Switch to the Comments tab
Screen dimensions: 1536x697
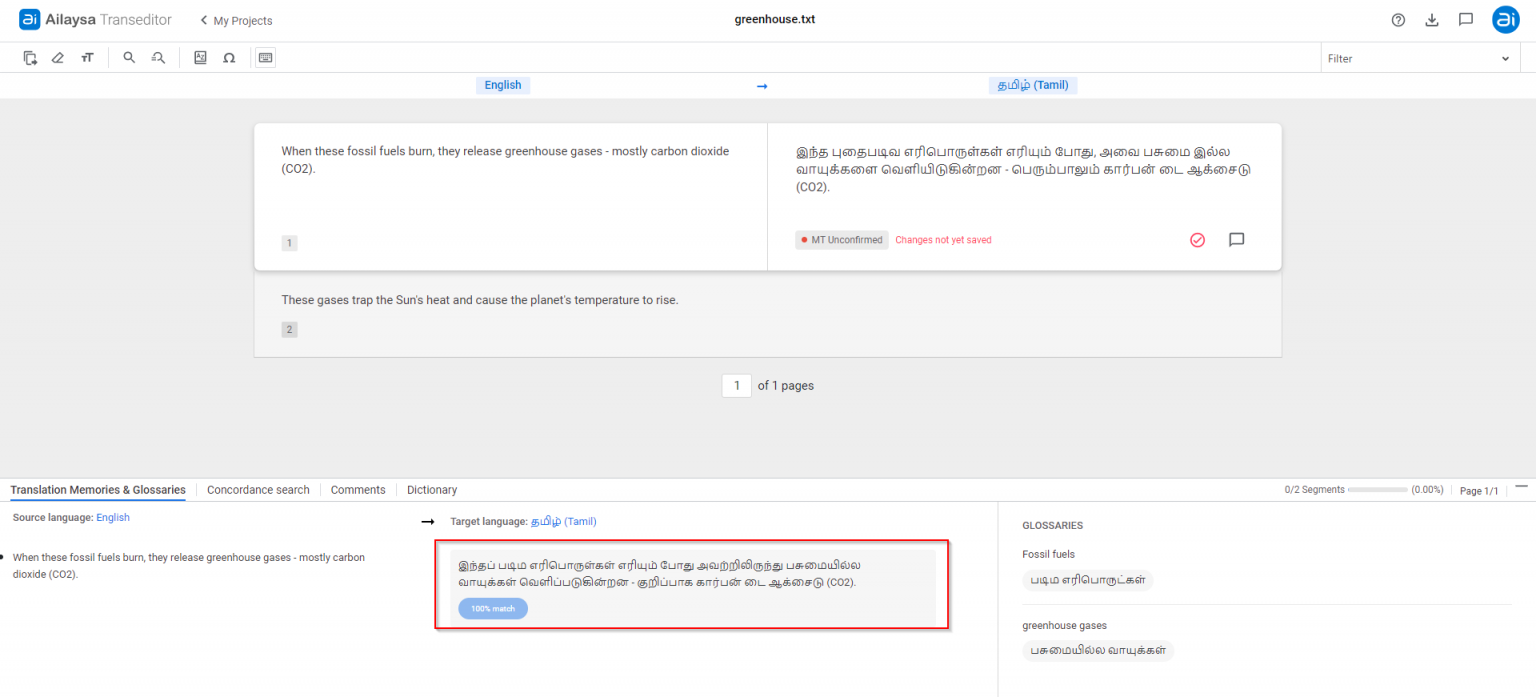pos(357,489)
